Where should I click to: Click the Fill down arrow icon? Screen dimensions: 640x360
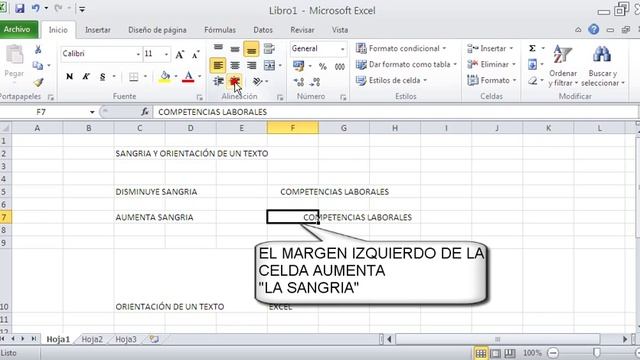[532, 64]
